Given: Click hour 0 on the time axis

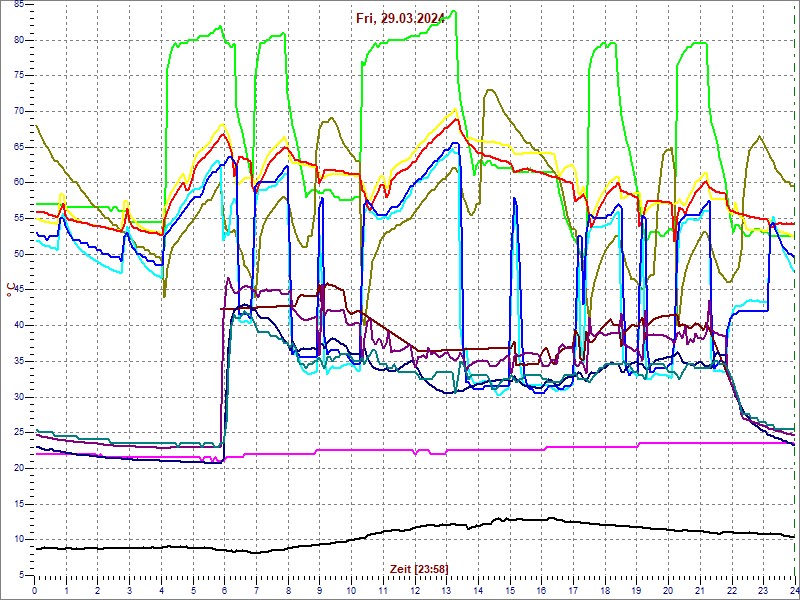Looking at the screenshot, I should [34, 590].
